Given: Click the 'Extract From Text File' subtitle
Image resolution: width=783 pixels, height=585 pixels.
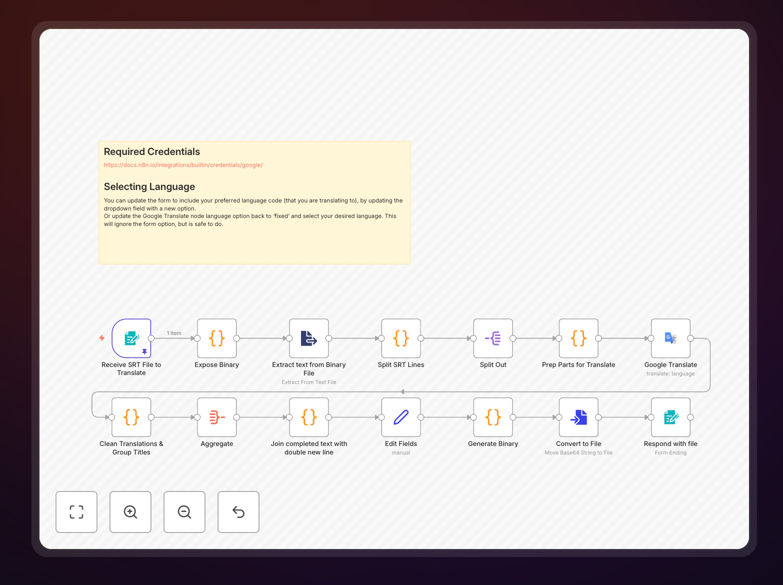Looking at the screenshot, I should (x=309, y=382).
